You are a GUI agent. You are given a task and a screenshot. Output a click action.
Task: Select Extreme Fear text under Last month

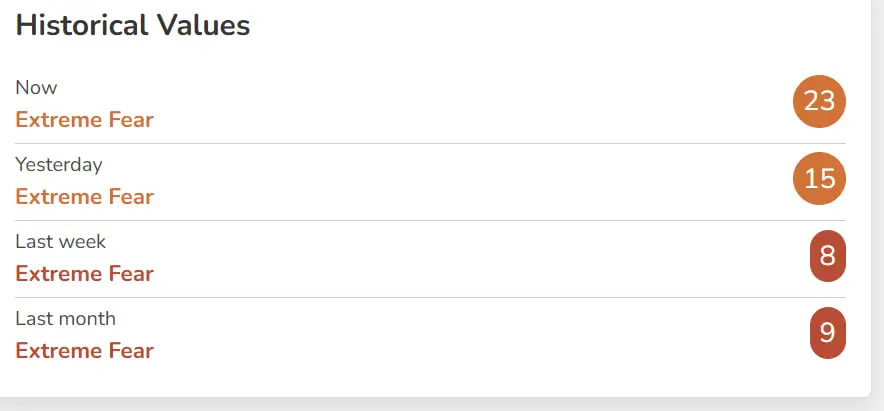coord(85,351)
